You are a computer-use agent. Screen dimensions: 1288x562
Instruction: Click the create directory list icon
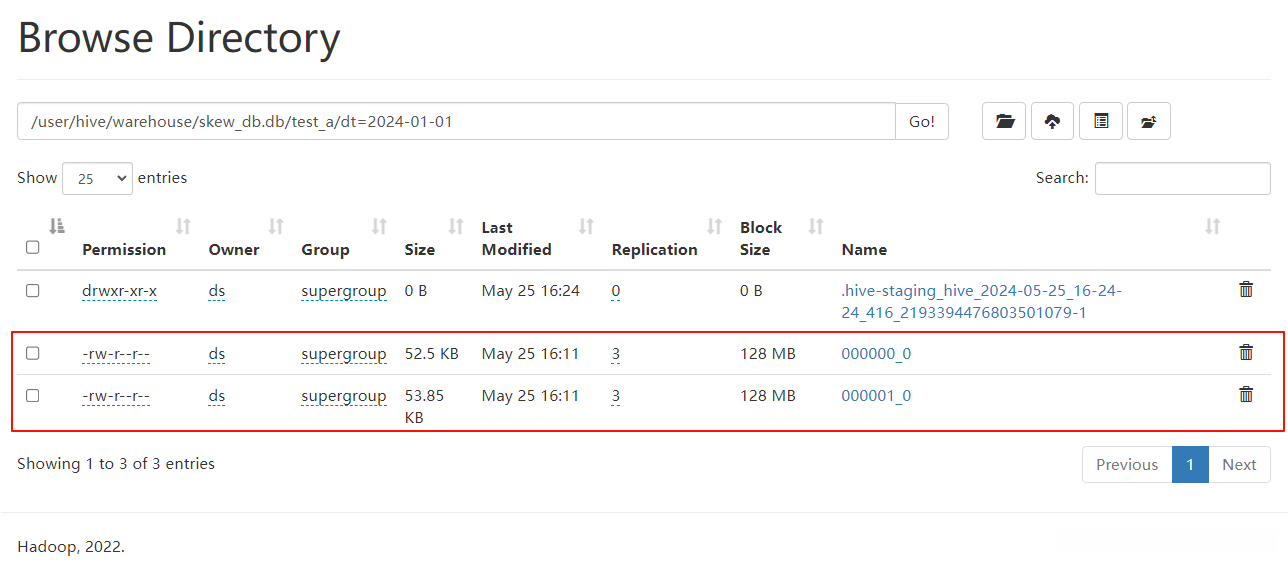[x=1100, y=121]
